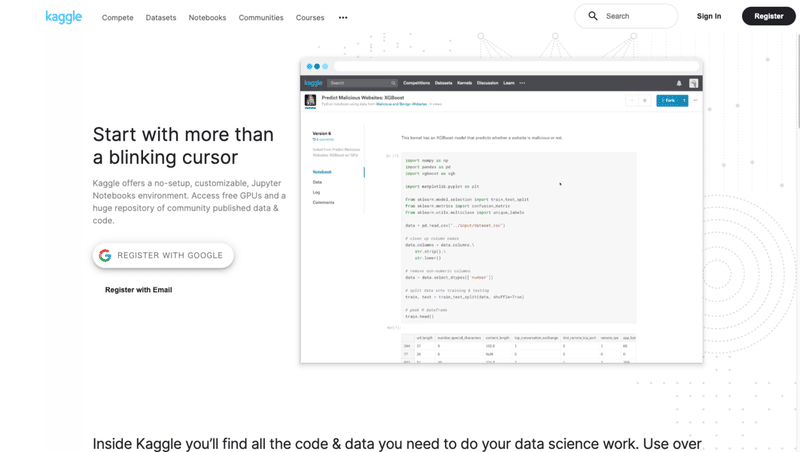
Task: Open the Communities menu item
Action: 261,17
